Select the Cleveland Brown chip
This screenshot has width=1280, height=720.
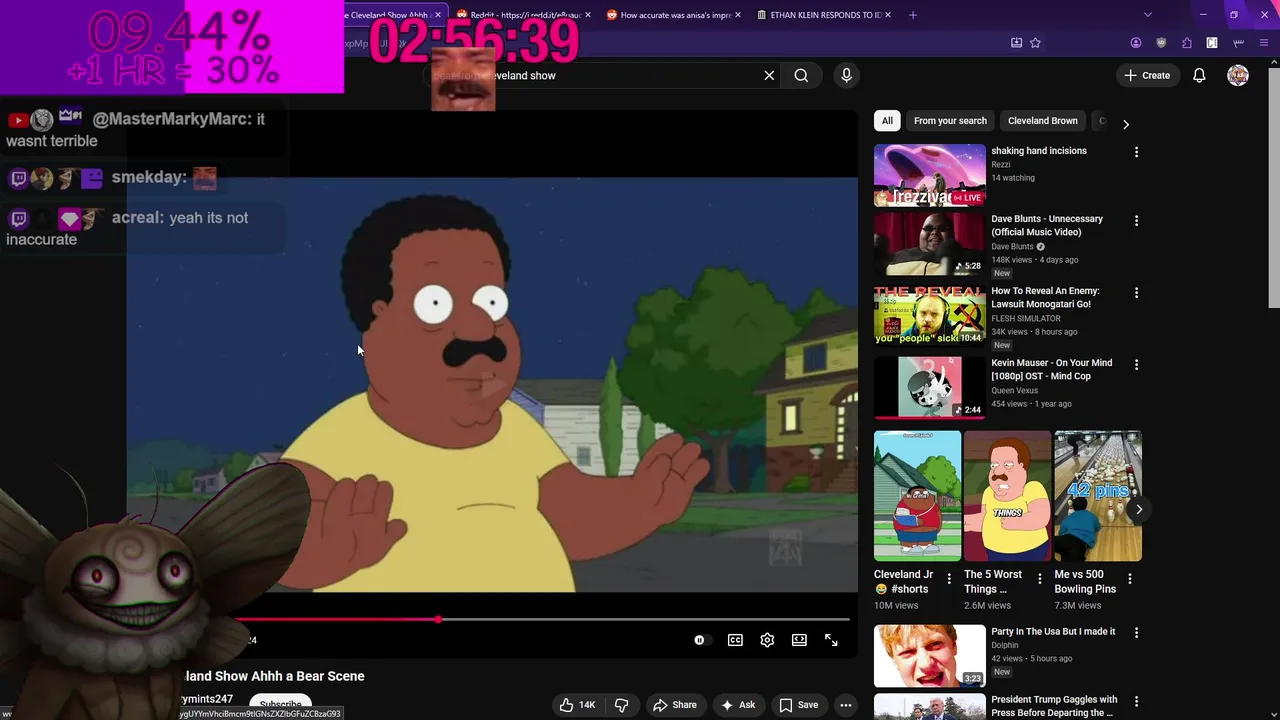[x=1042, y=121]
